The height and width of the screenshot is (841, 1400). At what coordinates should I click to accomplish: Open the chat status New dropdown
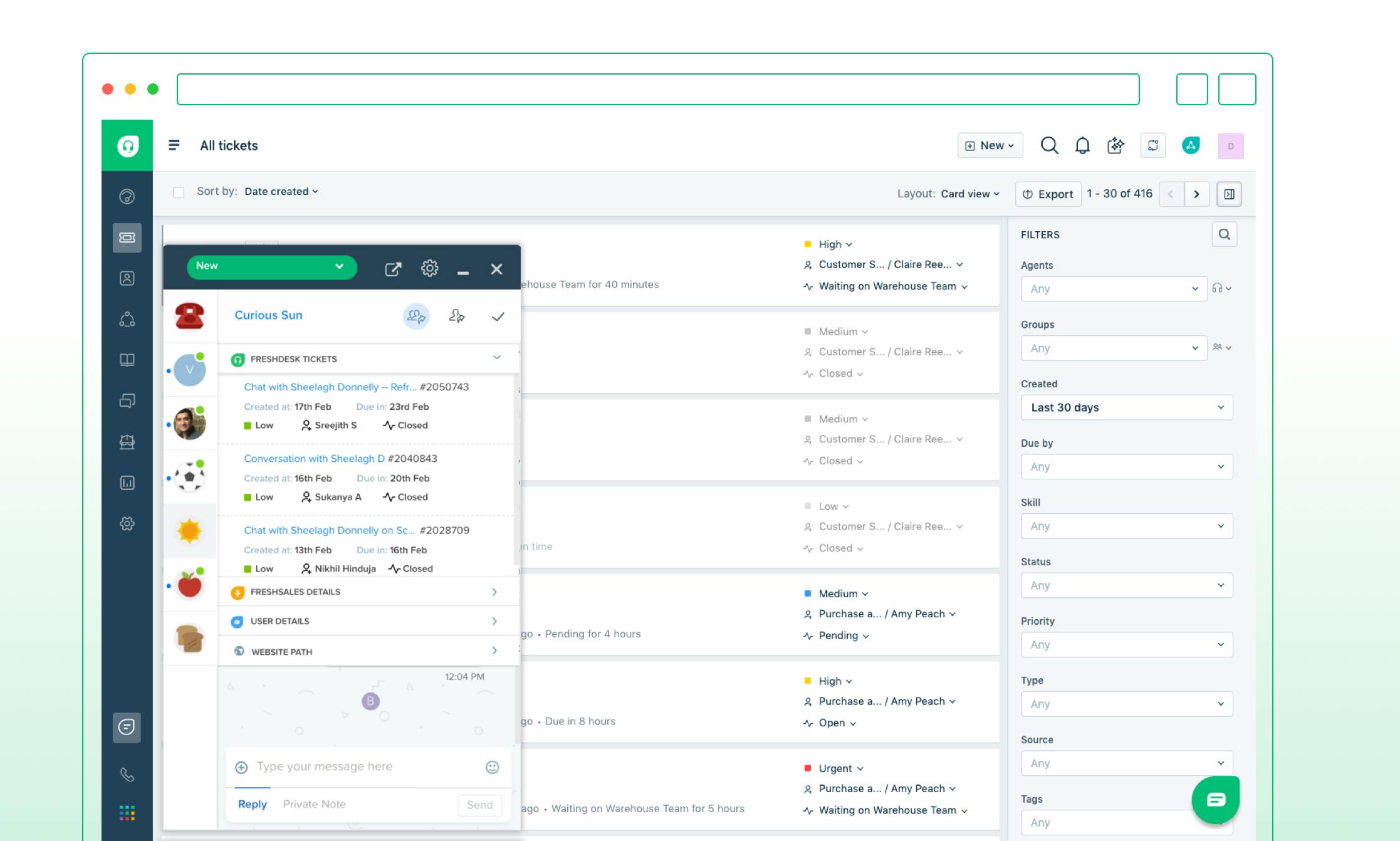(x=272, y=266)
